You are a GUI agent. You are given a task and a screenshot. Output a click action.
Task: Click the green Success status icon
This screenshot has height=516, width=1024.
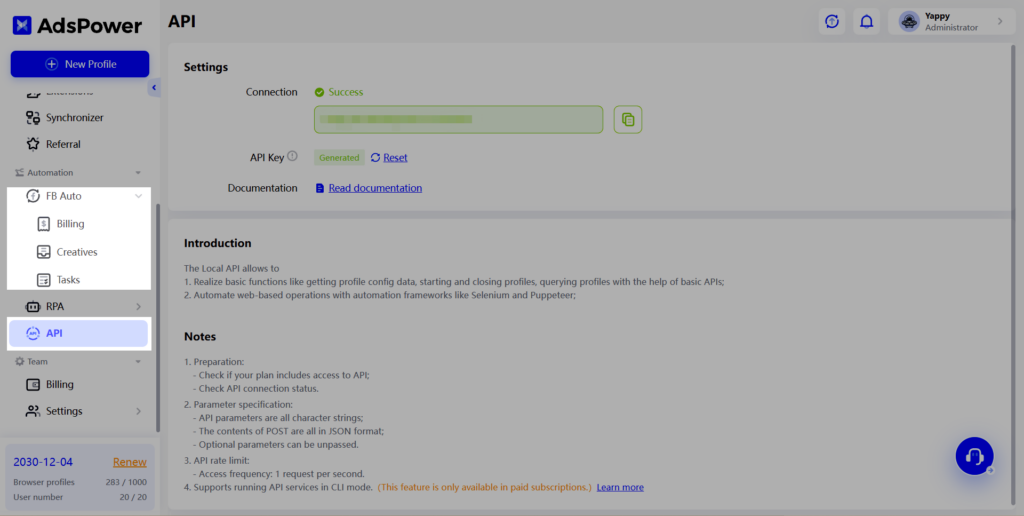(x=319, y=92)
